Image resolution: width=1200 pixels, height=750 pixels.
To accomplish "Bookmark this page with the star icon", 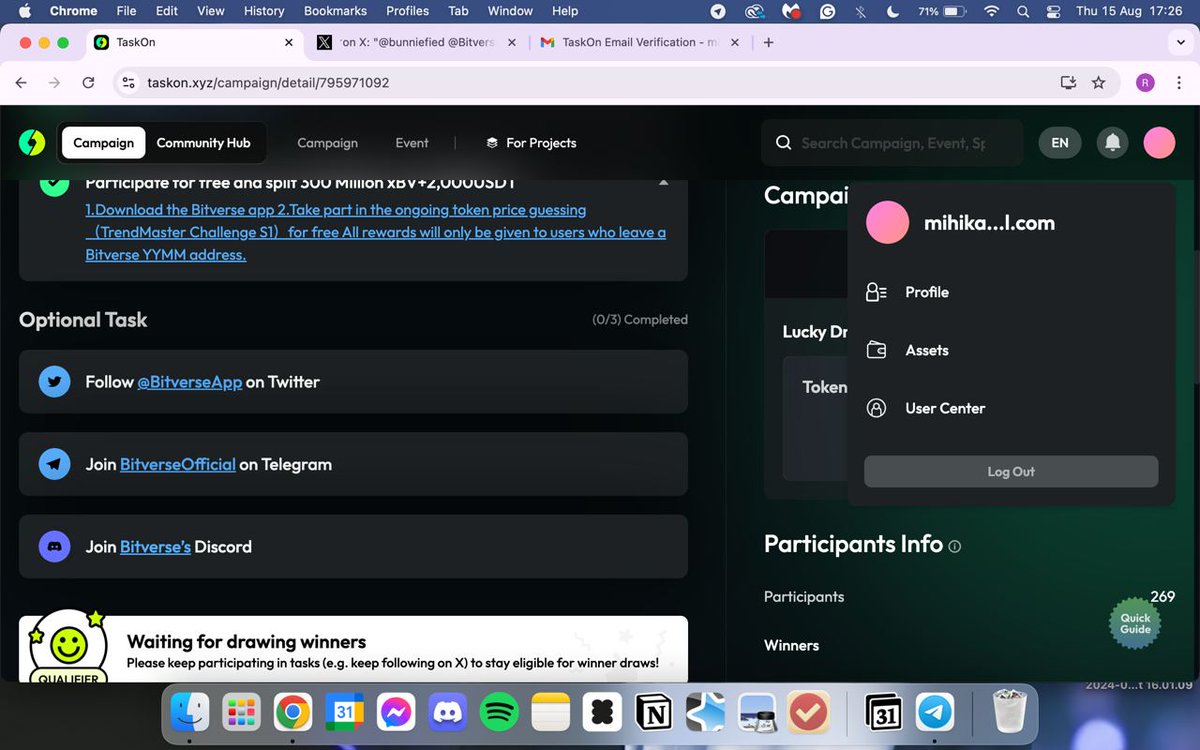I will 1099,83.
